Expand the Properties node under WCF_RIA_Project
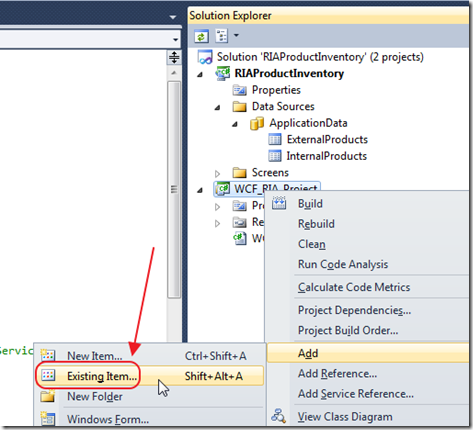This screenshot has width=473, height=430. click(218, 207)
